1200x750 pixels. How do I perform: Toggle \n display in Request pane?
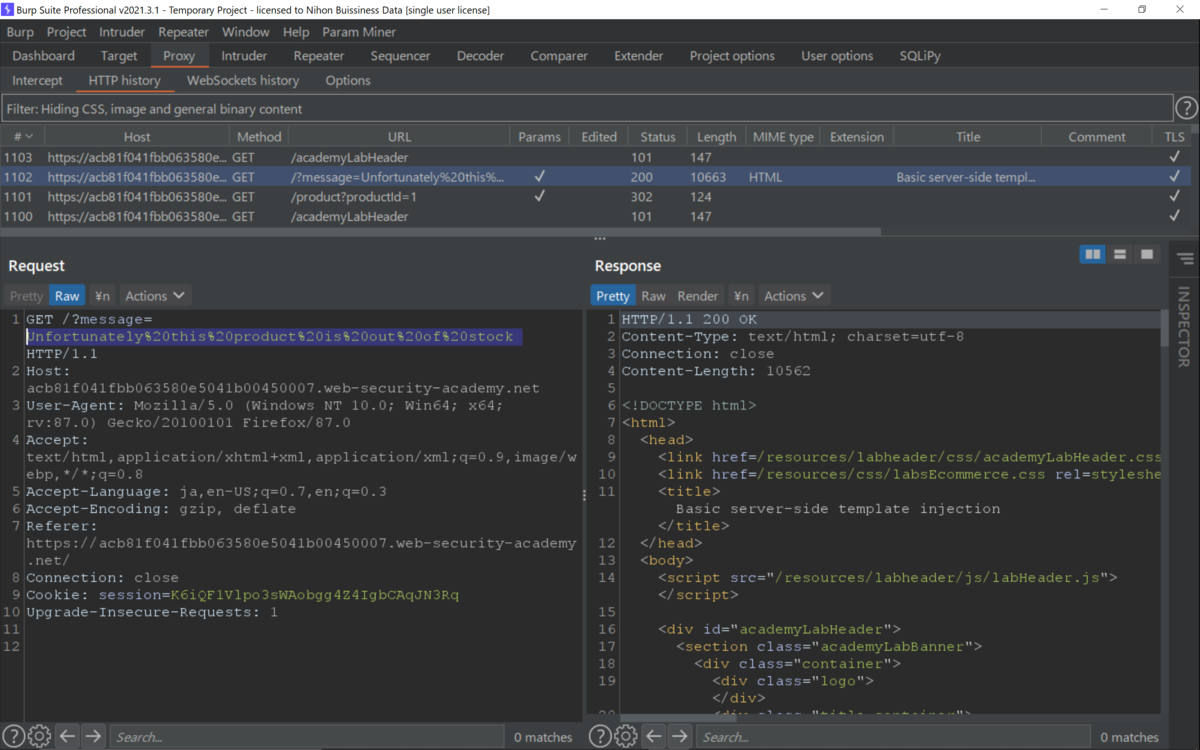click(102, 296)
